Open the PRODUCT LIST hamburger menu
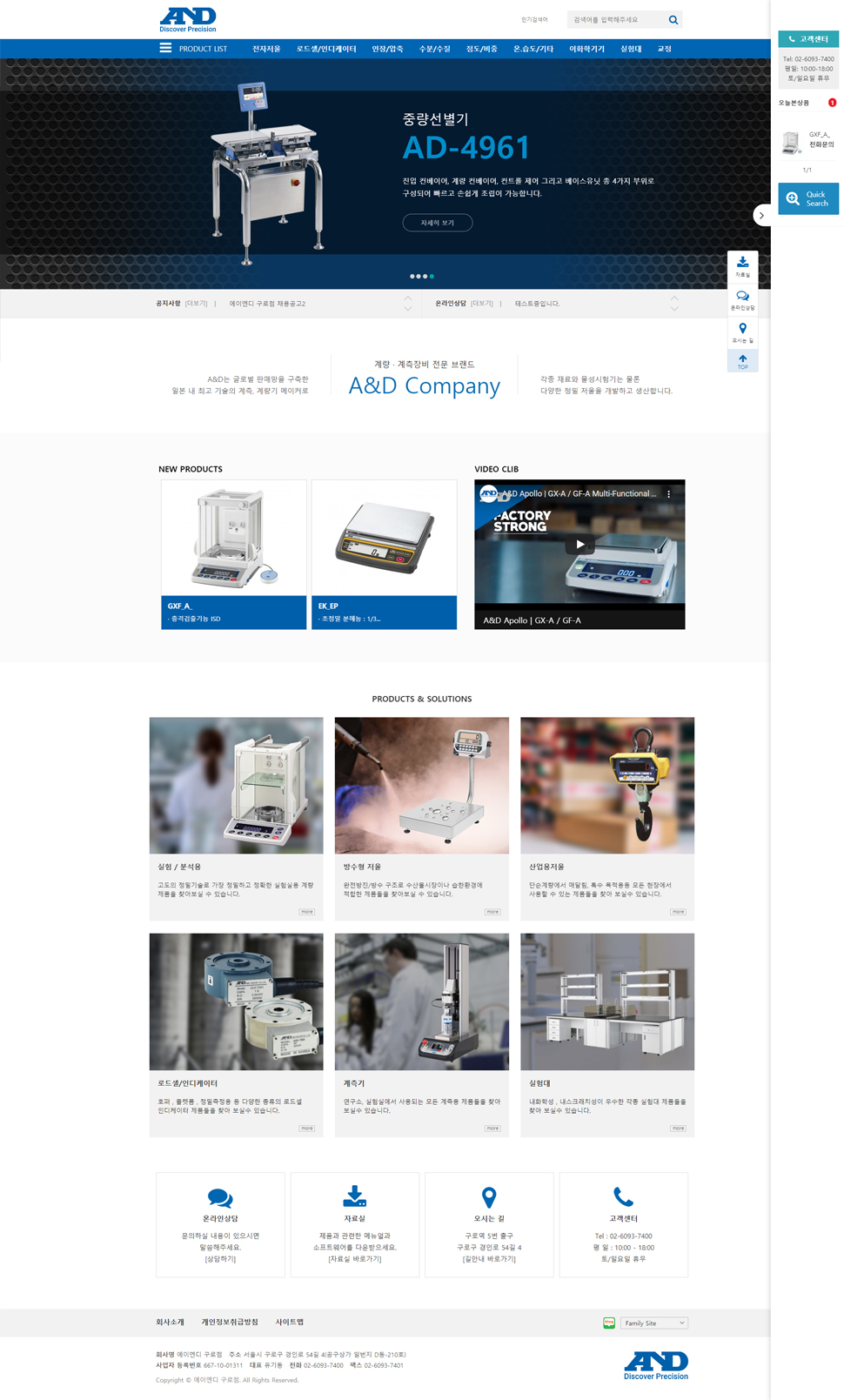This screenshot has width=844, height=1400. coord(165,49)
